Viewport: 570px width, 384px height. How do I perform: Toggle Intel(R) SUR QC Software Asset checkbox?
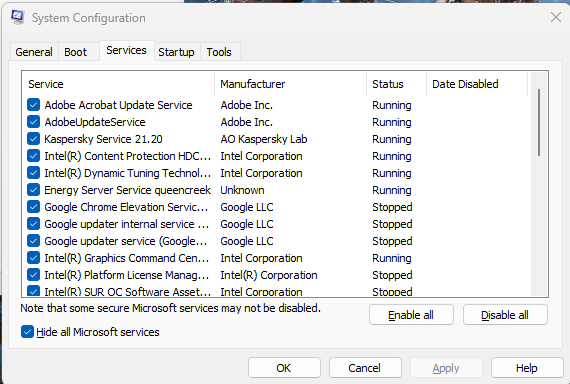[x=33, y=291]
